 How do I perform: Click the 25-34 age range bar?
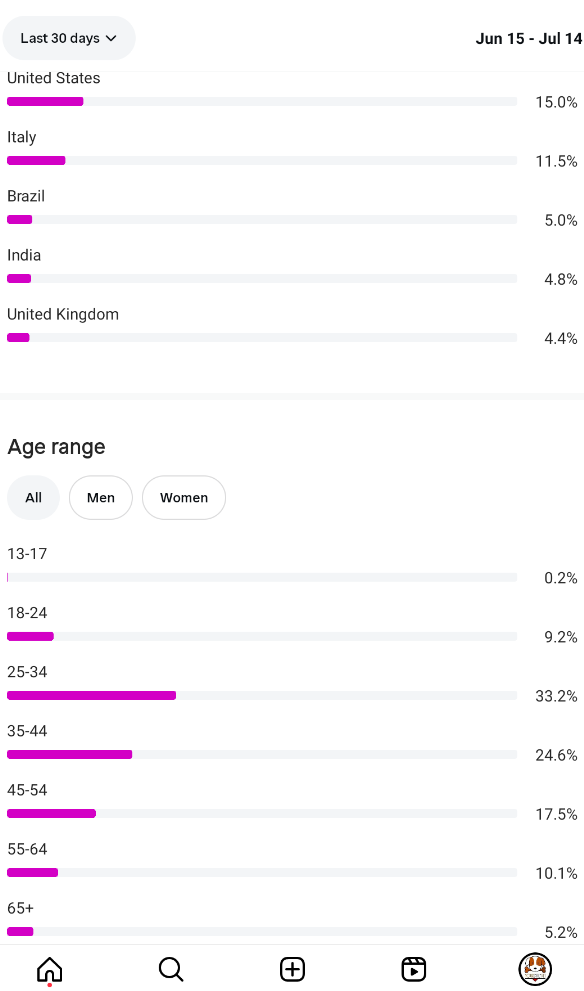click(x=262, y=696)
